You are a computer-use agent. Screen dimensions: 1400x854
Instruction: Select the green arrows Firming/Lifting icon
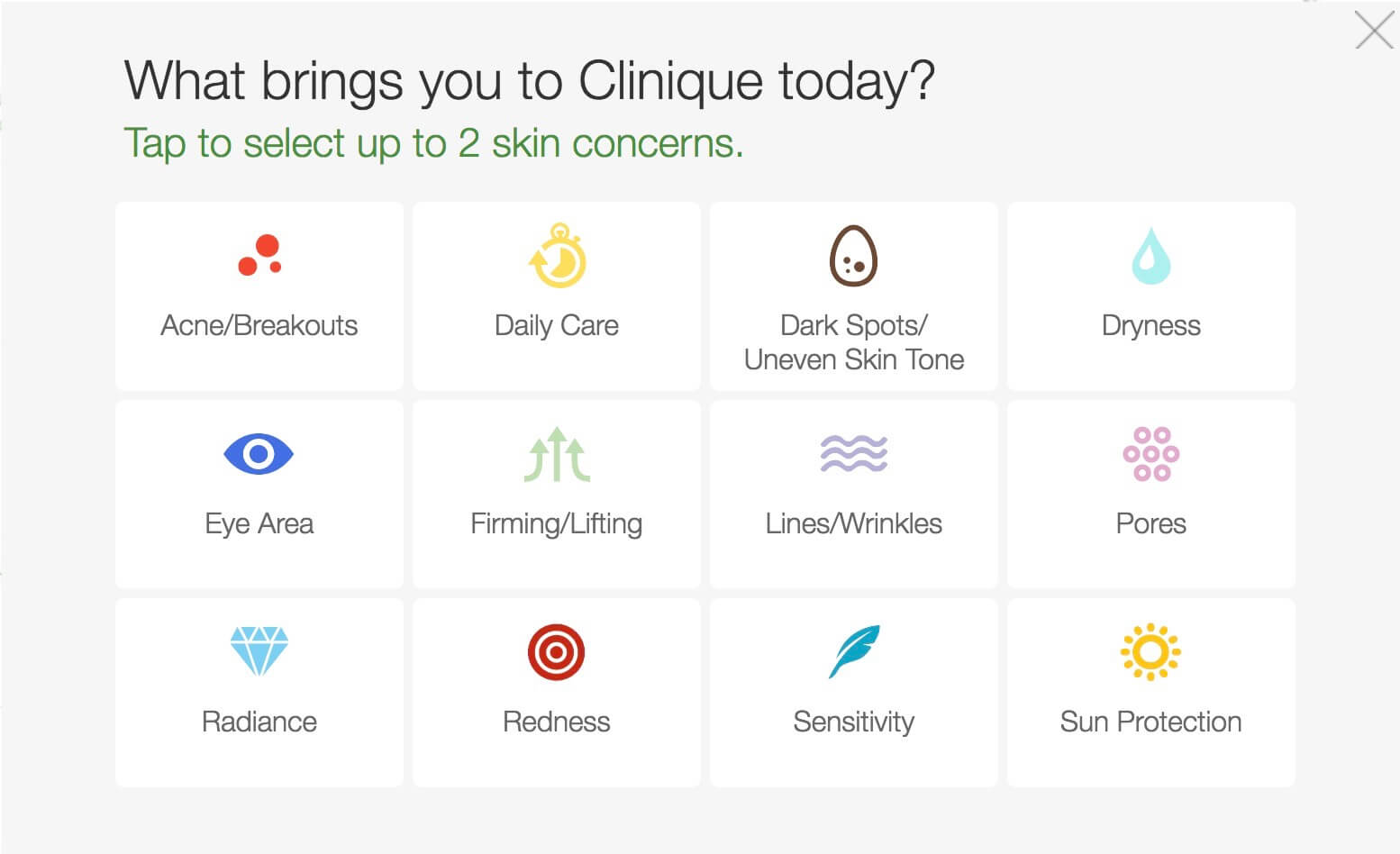tap(557, 454)
